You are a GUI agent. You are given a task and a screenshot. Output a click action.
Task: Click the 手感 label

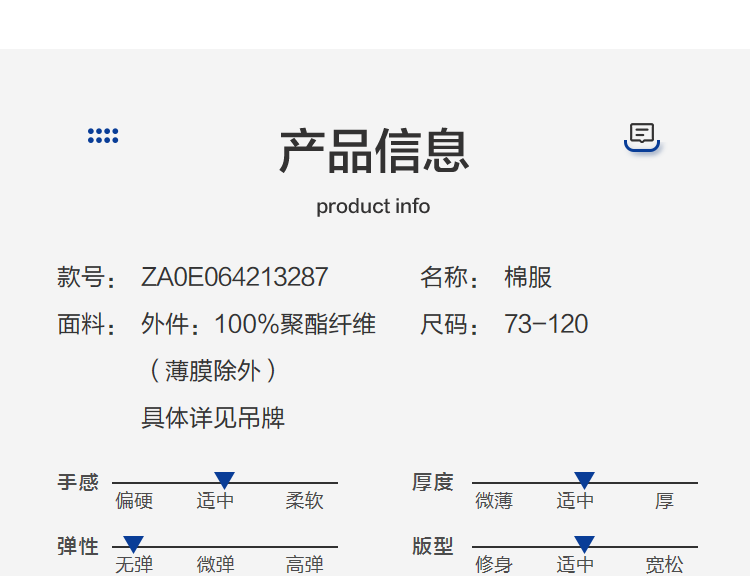78,482
